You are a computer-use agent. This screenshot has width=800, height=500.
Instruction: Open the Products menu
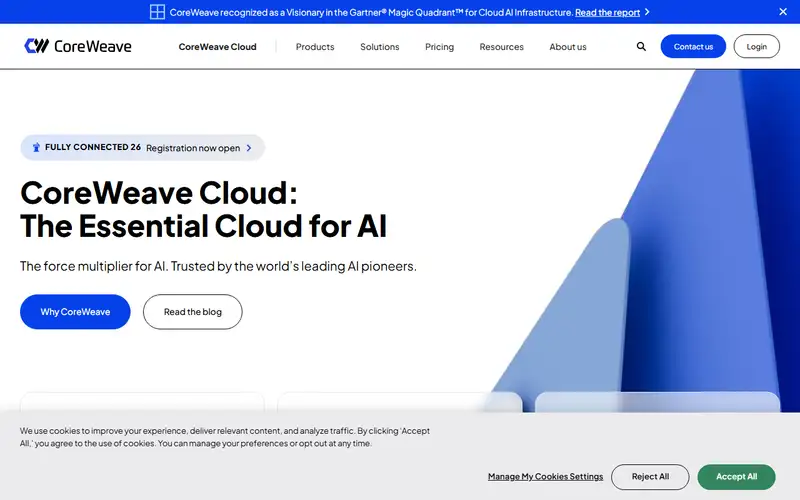(x=315, y=47)
